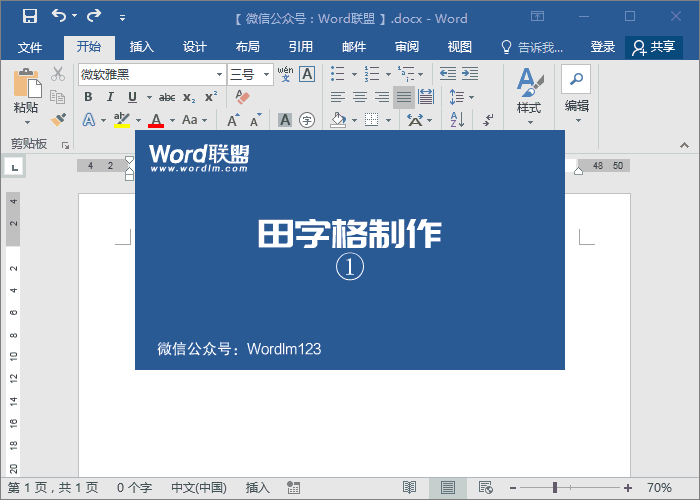The image size is (700, 500).
Task: Toggle Italic formatting
Action: [x=110, y=97]
